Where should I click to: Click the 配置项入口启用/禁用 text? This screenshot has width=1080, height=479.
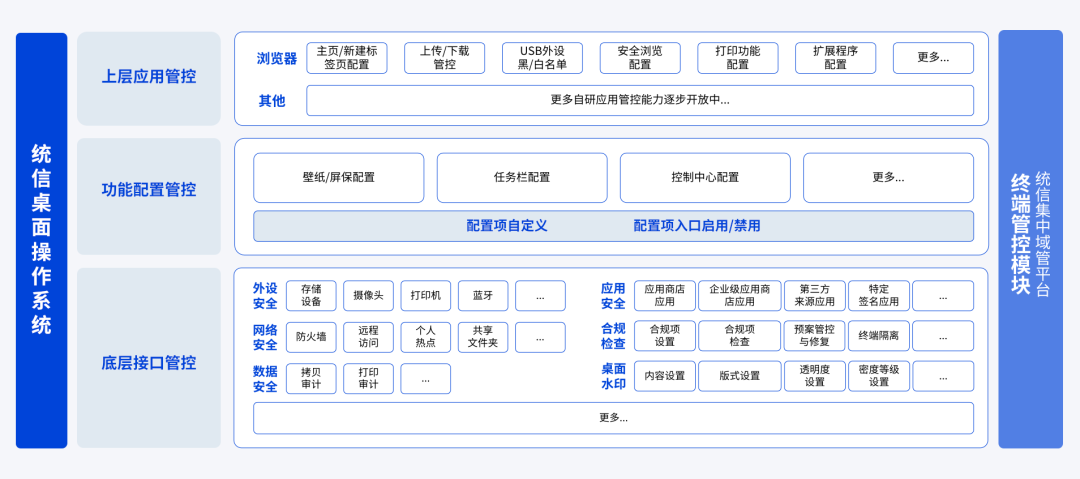tap(697, 226)
